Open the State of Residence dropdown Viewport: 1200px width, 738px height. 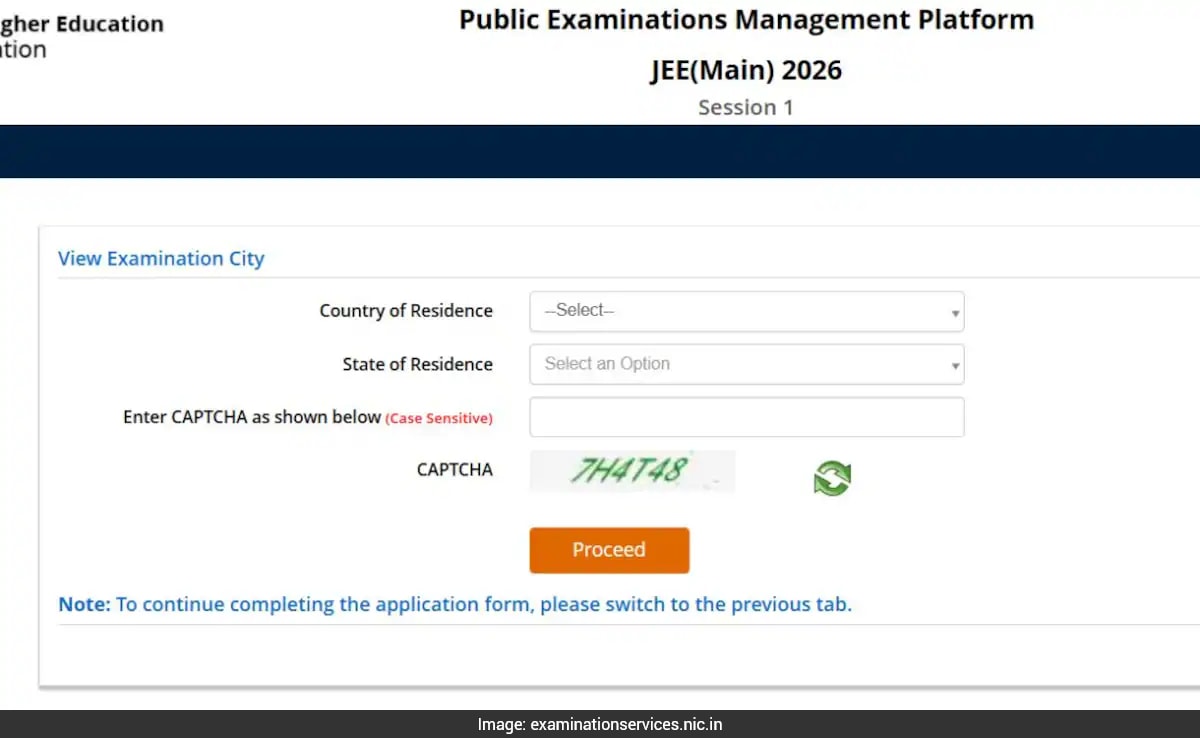pos(746,364)
